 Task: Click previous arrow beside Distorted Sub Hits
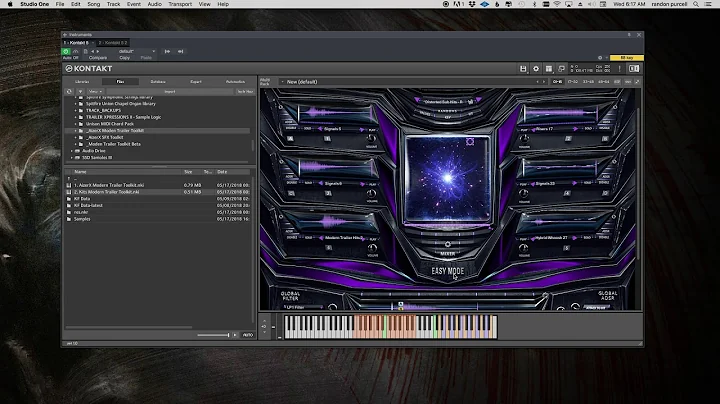point(416,99)
